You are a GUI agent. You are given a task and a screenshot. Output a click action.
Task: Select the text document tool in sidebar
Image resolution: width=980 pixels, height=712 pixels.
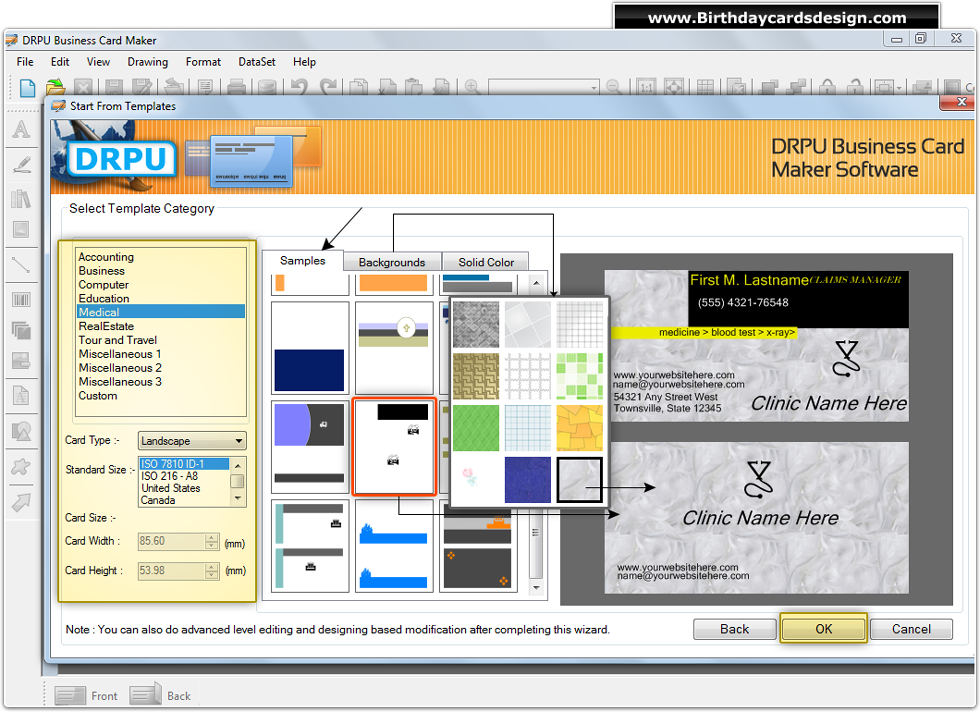tap(21, 396)
